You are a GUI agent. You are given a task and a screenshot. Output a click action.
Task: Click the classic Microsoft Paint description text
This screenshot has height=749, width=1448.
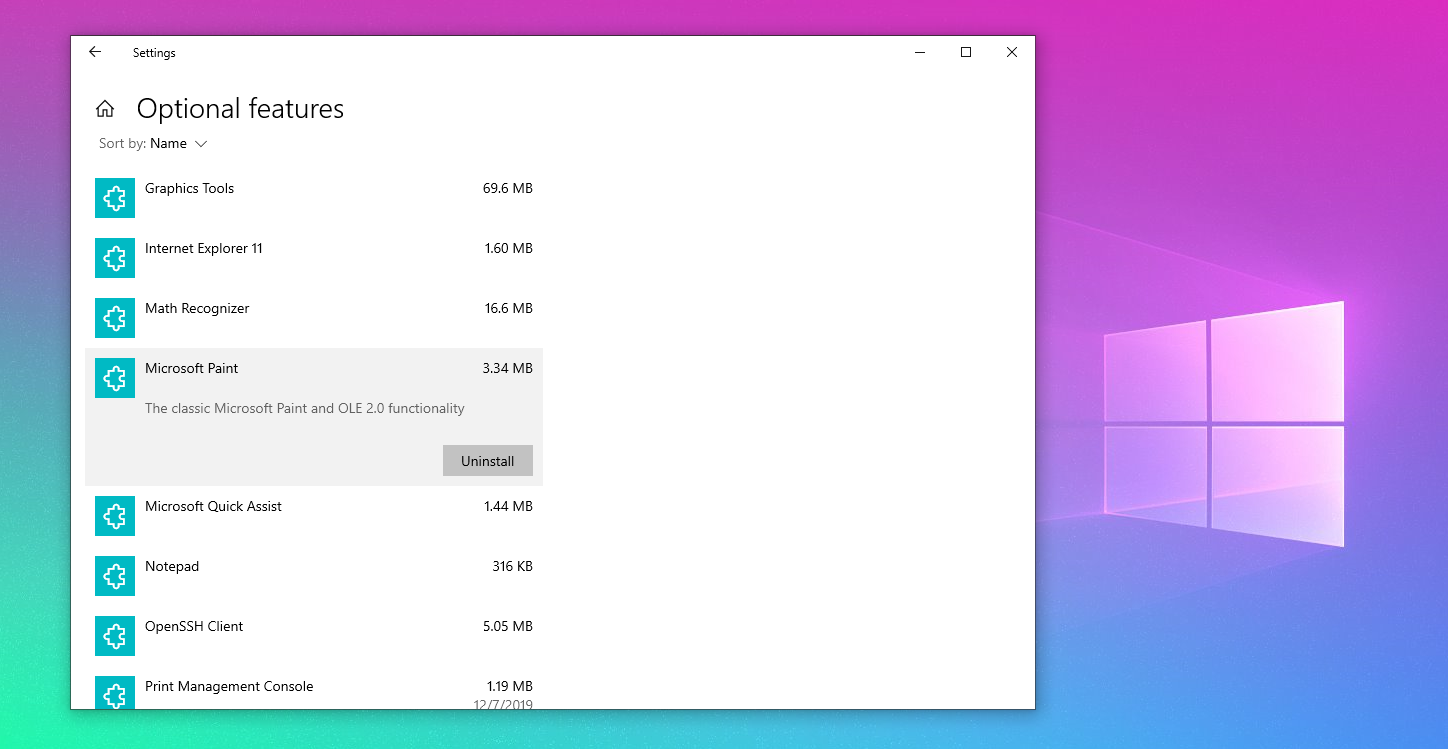click(305, 408)
